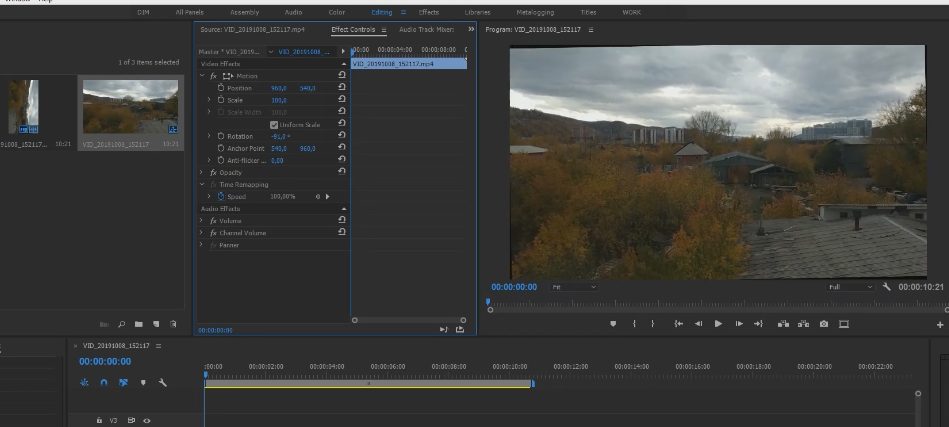Go to In point in Program monitor

[x=678, y=324]
